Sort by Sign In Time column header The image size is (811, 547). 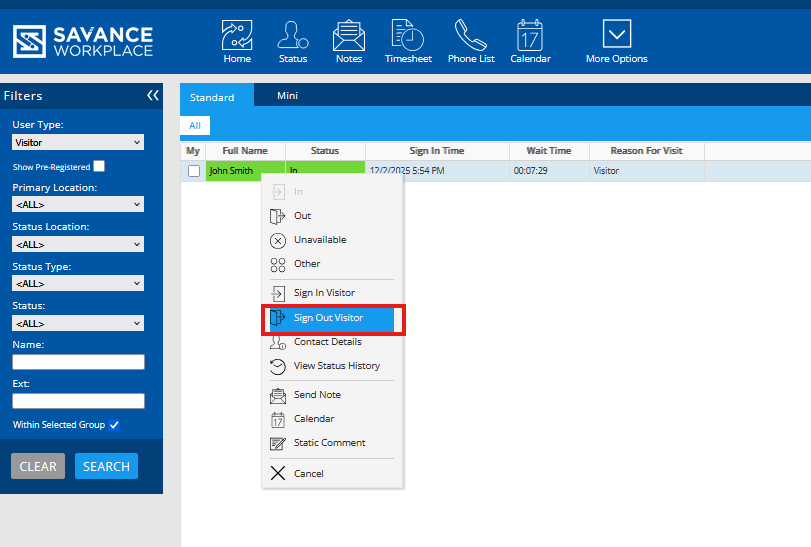coord(437,151)
